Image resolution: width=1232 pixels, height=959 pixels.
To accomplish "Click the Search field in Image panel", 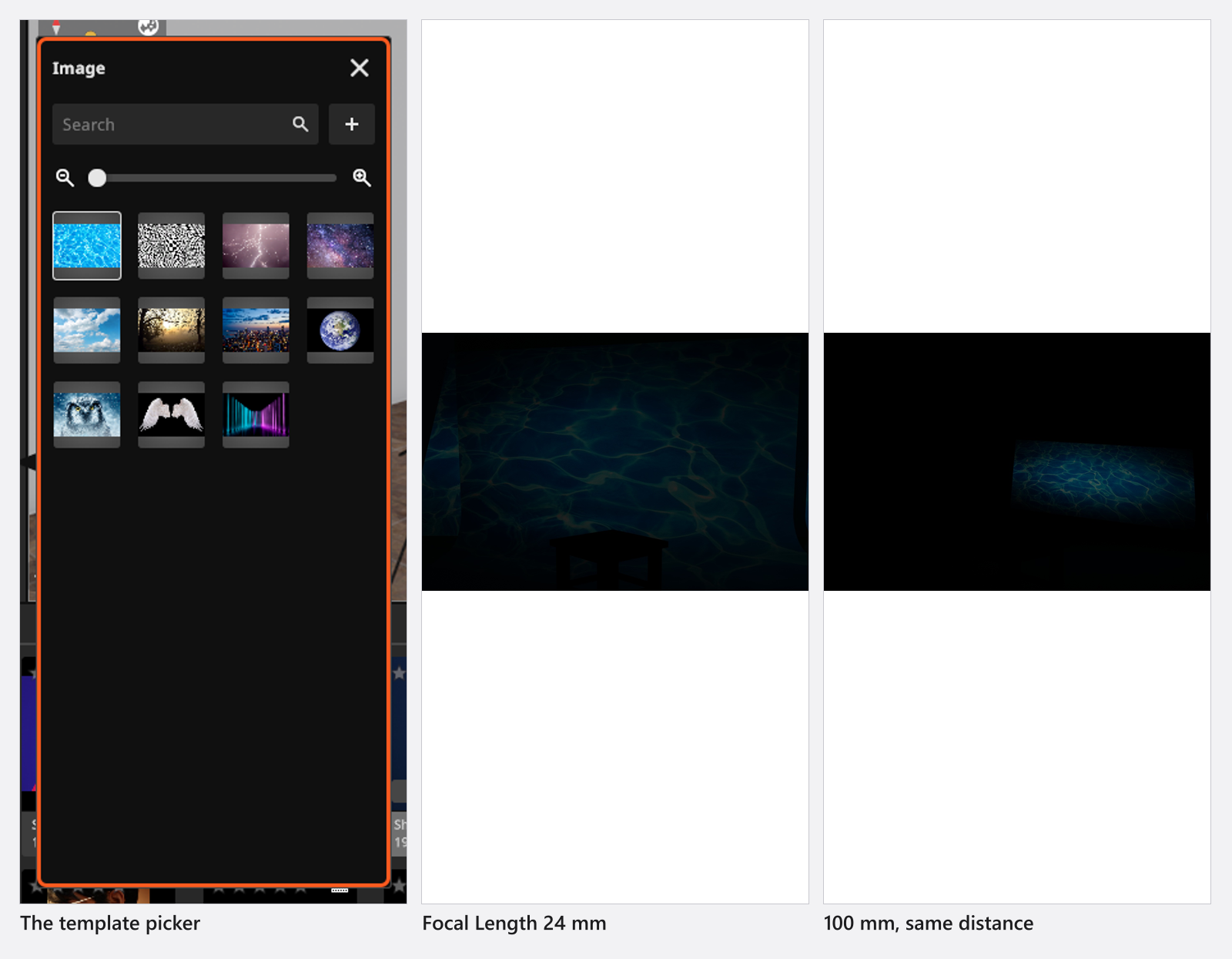I will click(x=185, y=124).
